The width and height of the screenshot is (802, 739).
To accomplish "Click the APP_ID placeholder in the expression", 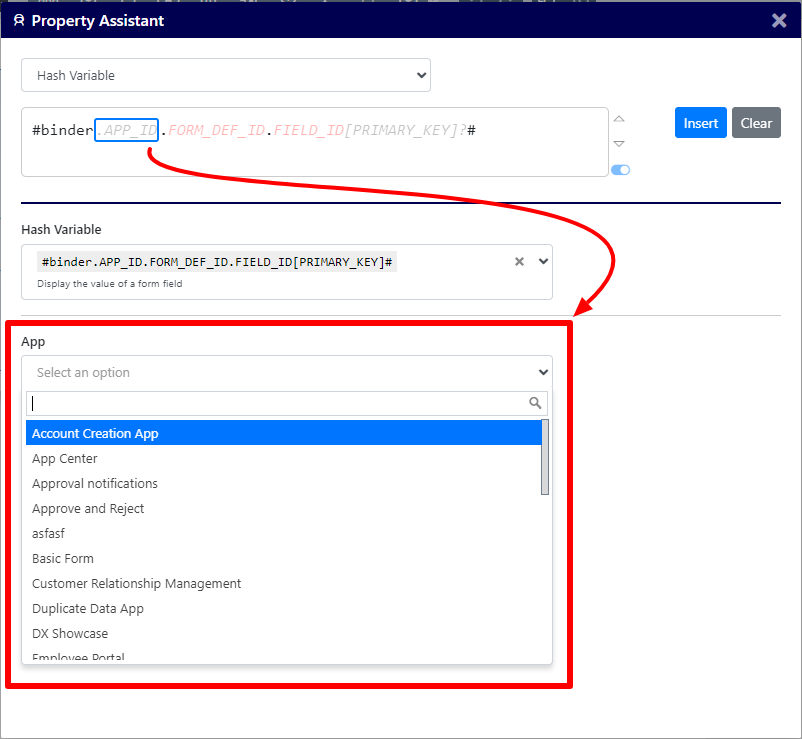I will point(127,130).
